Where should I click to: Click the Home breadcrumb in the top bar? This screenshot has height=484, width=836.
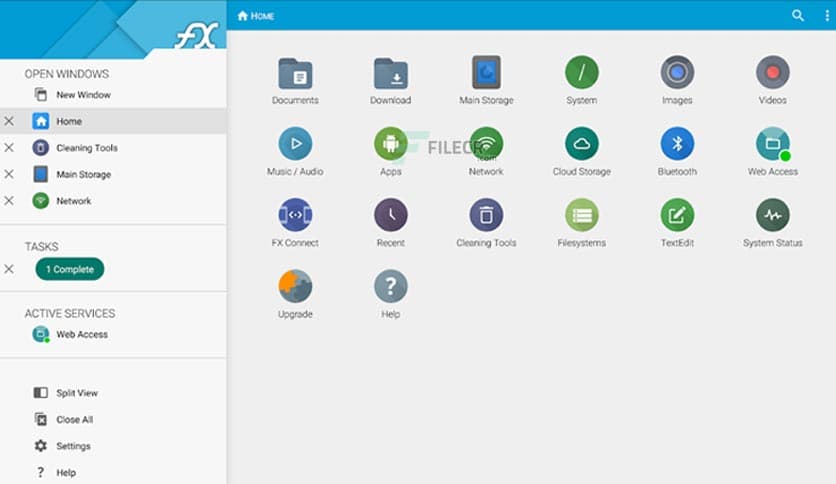[256, 16]
